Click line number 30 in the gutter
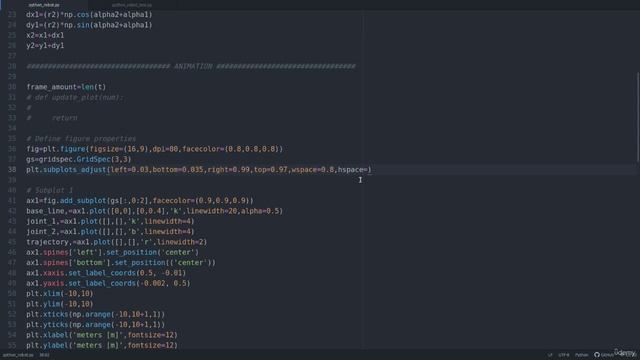 point(12,87)
